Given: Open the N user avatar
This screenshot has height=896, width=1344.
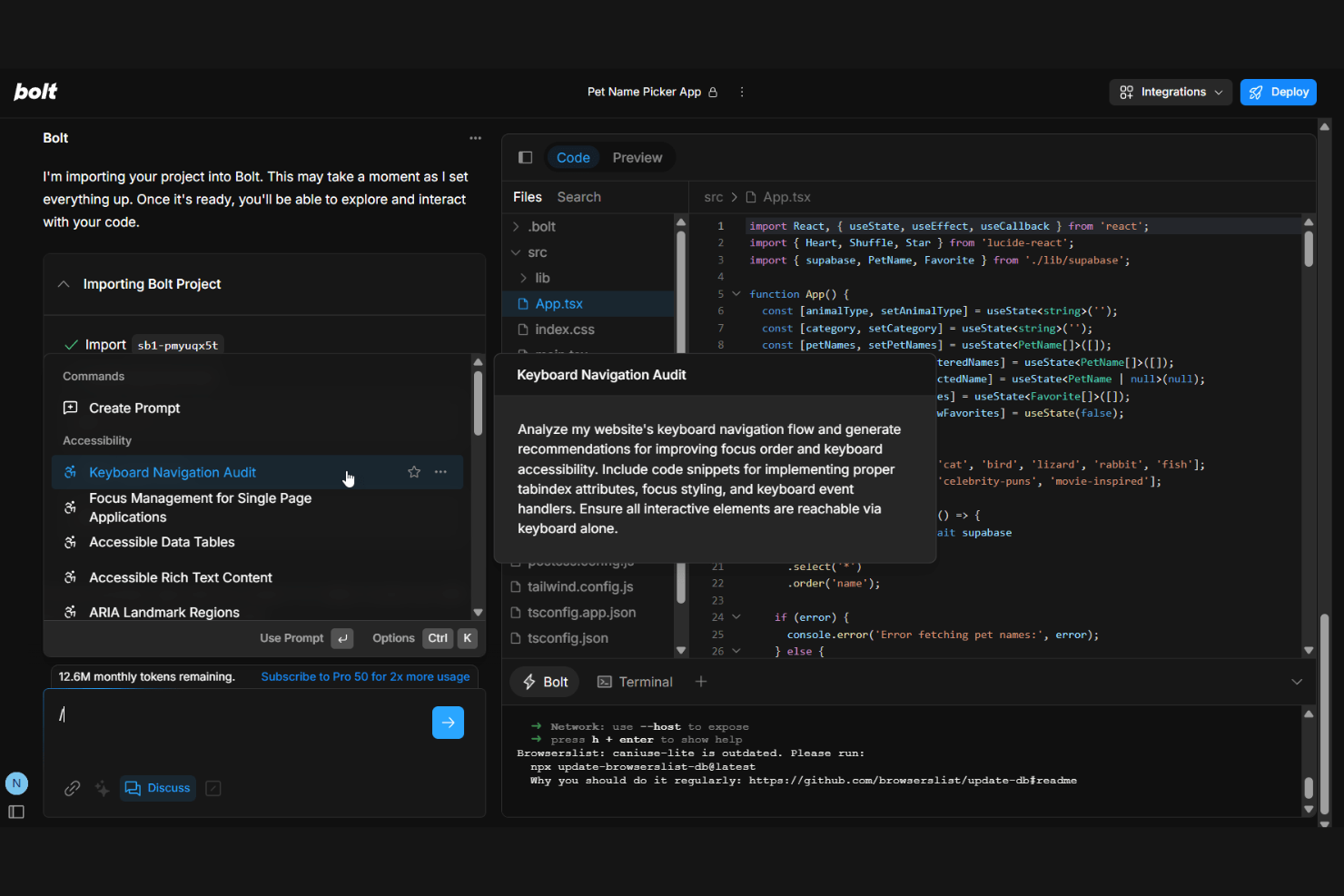Looking at the screenshot, I should 16,783.
